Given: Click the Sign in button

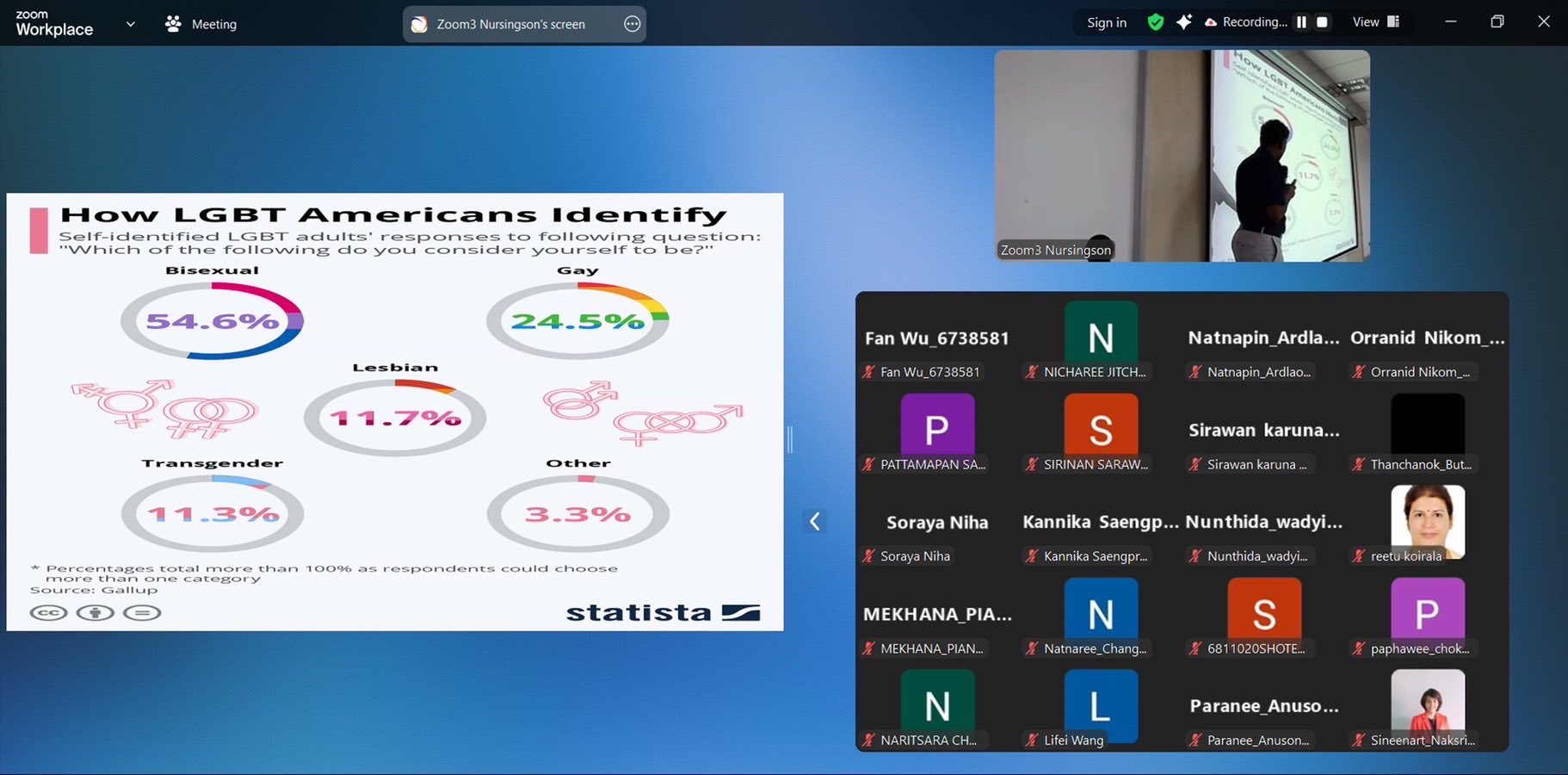Looking at the screenshot, I should [x=1106, y=22].
